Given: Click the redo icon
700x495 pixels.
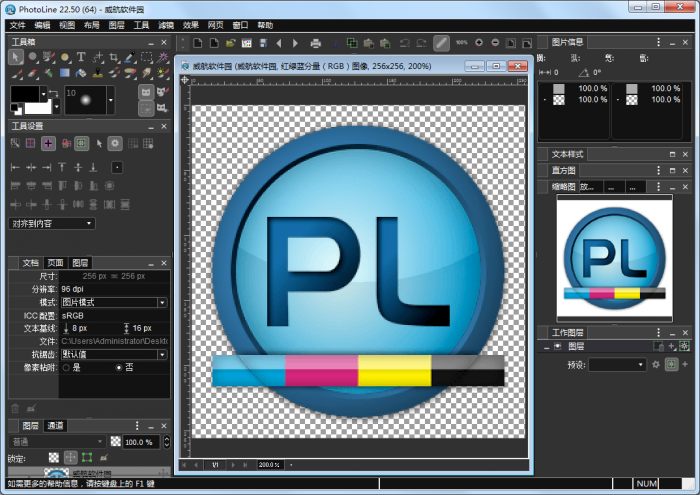Looking at the screenshot, I should [421, 43].
